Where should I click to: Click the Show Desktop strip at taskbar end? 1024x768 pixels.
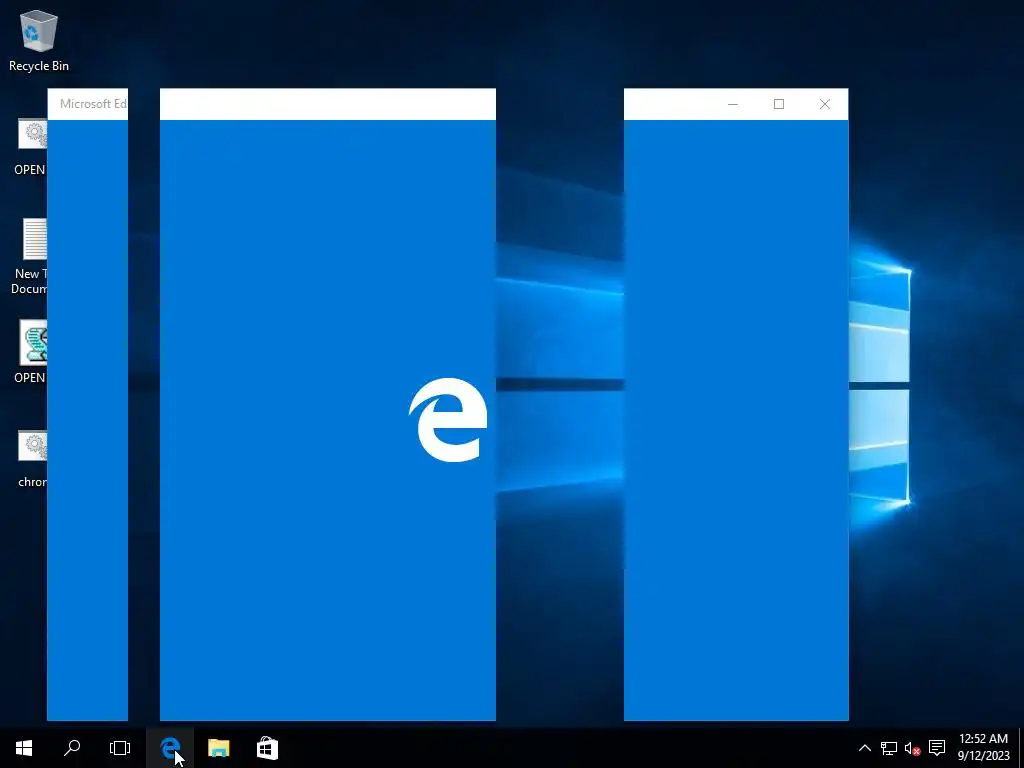click(1021, 748)
